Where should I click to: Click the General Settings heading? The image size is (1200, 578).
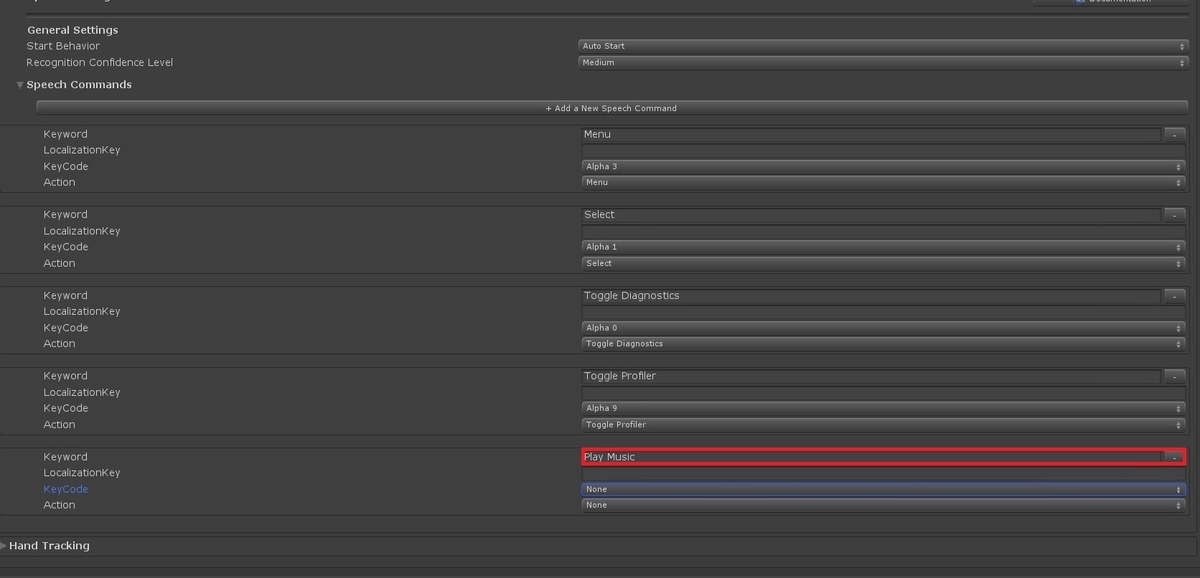[72, 30]
